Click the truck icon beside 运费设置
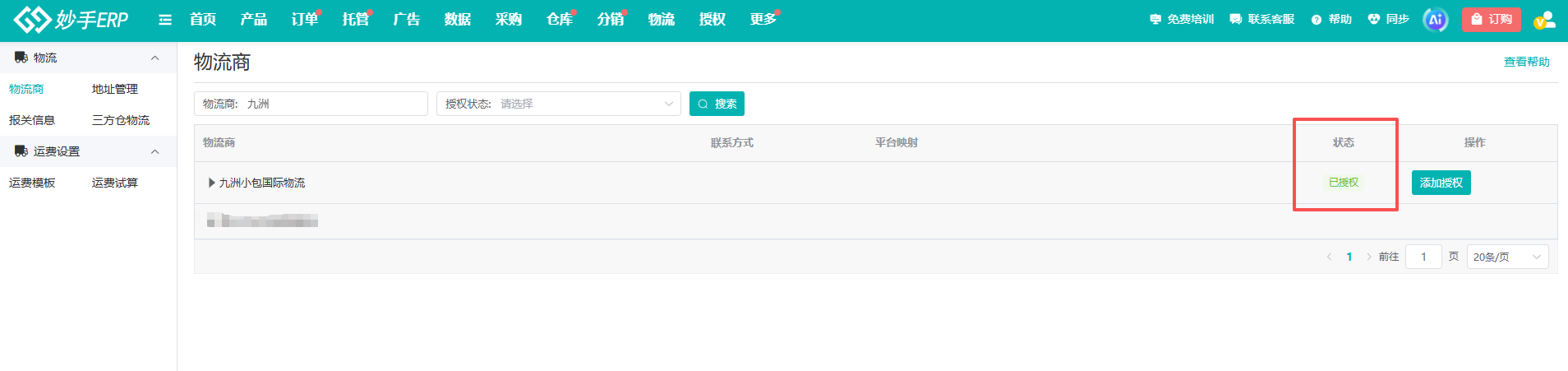Screen dimensions: 1568x371 (21, 151)
